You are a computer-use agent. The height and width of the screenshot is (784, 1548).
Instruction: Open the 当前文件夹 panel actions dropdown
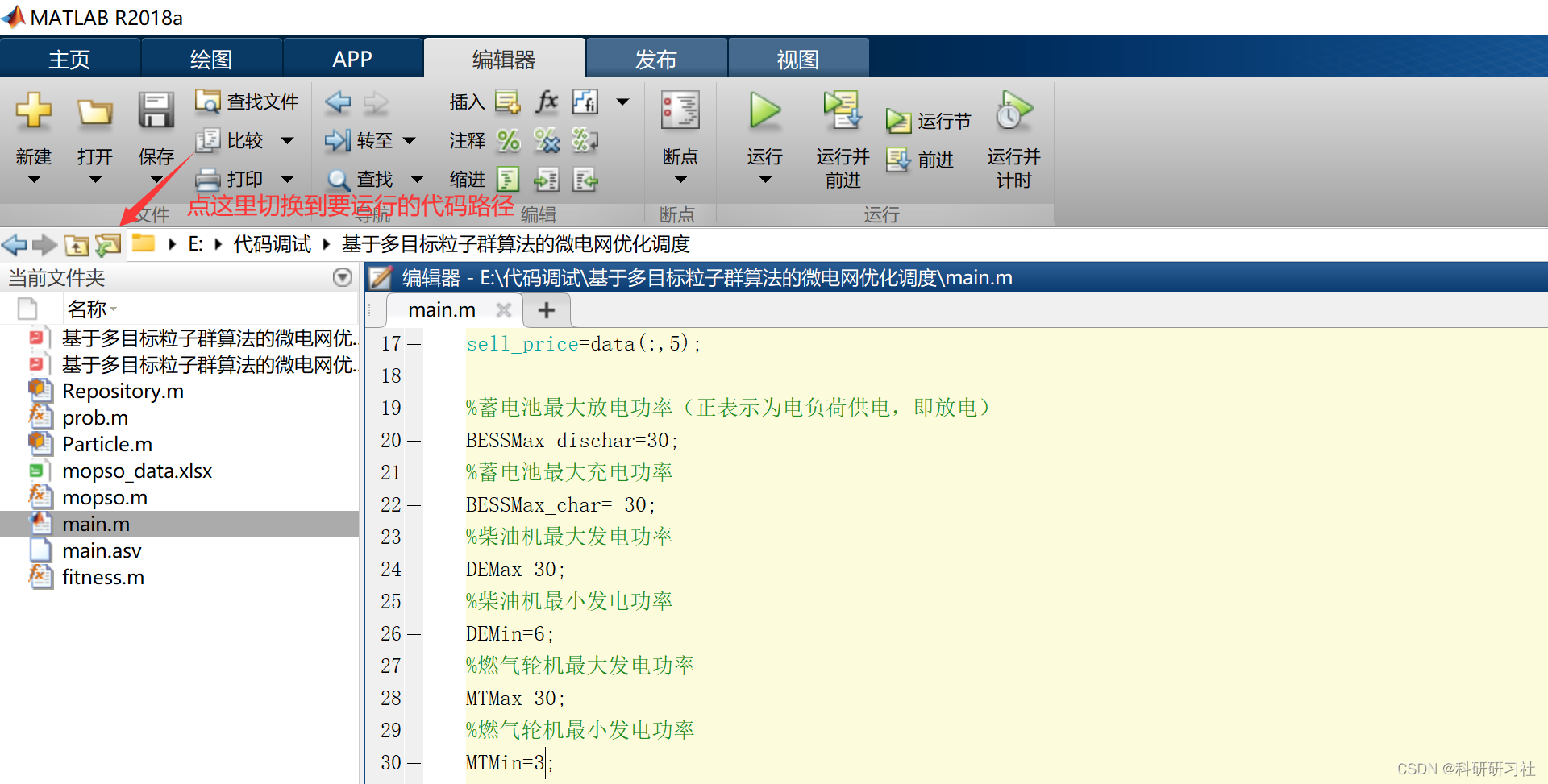(x=342, y=277)
